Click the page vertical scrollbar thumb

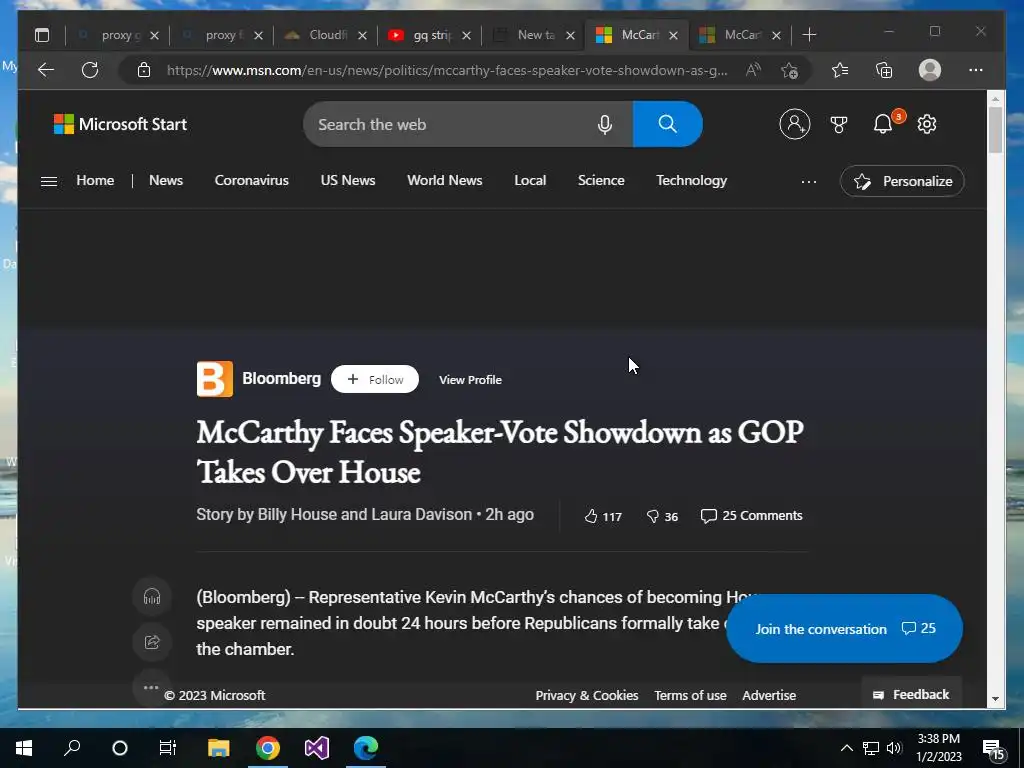coord(995,129)
